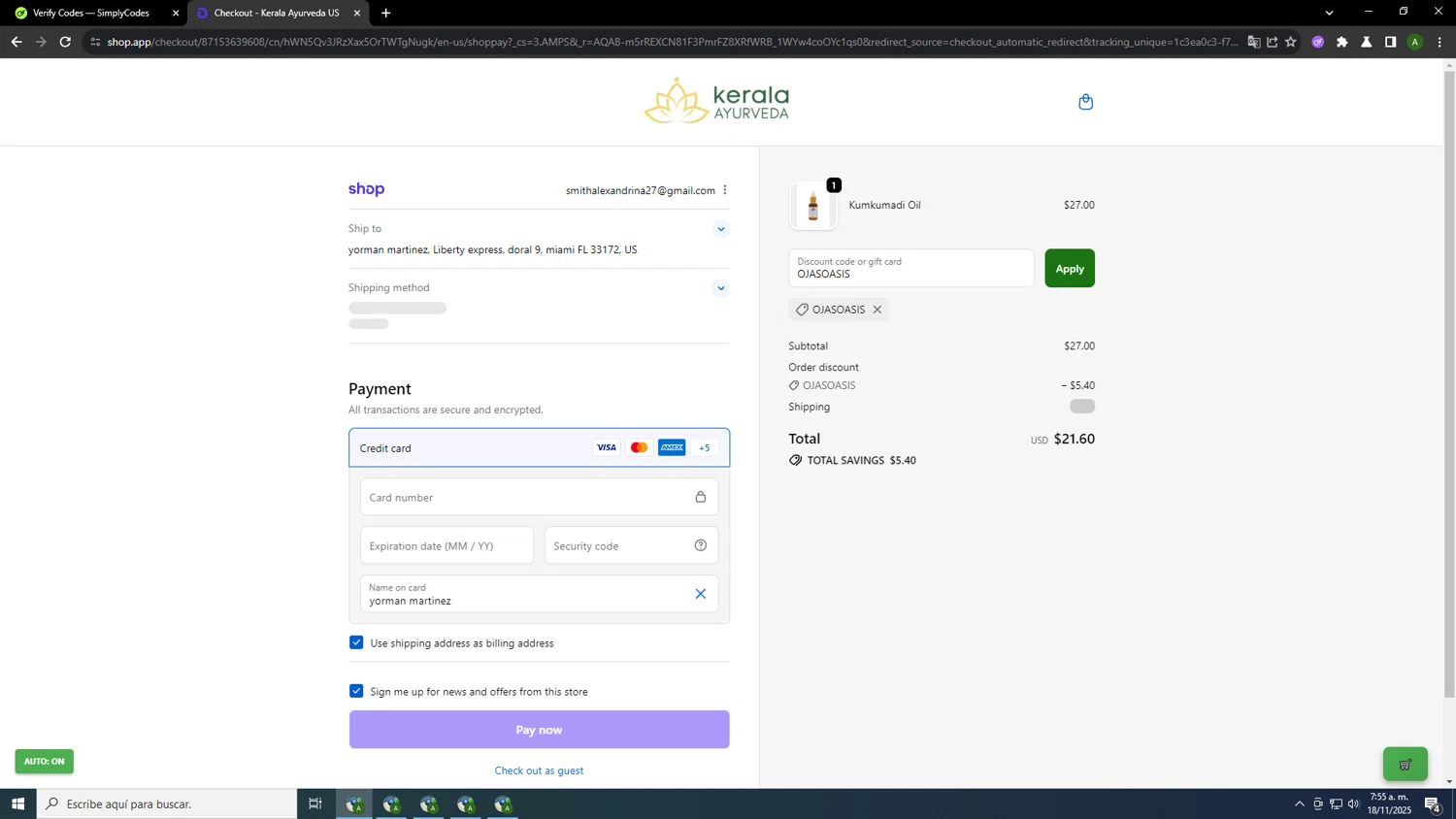Screen dimensions: 1456x819
Task: Show security code help tooltip
Action: coord(700,545)
